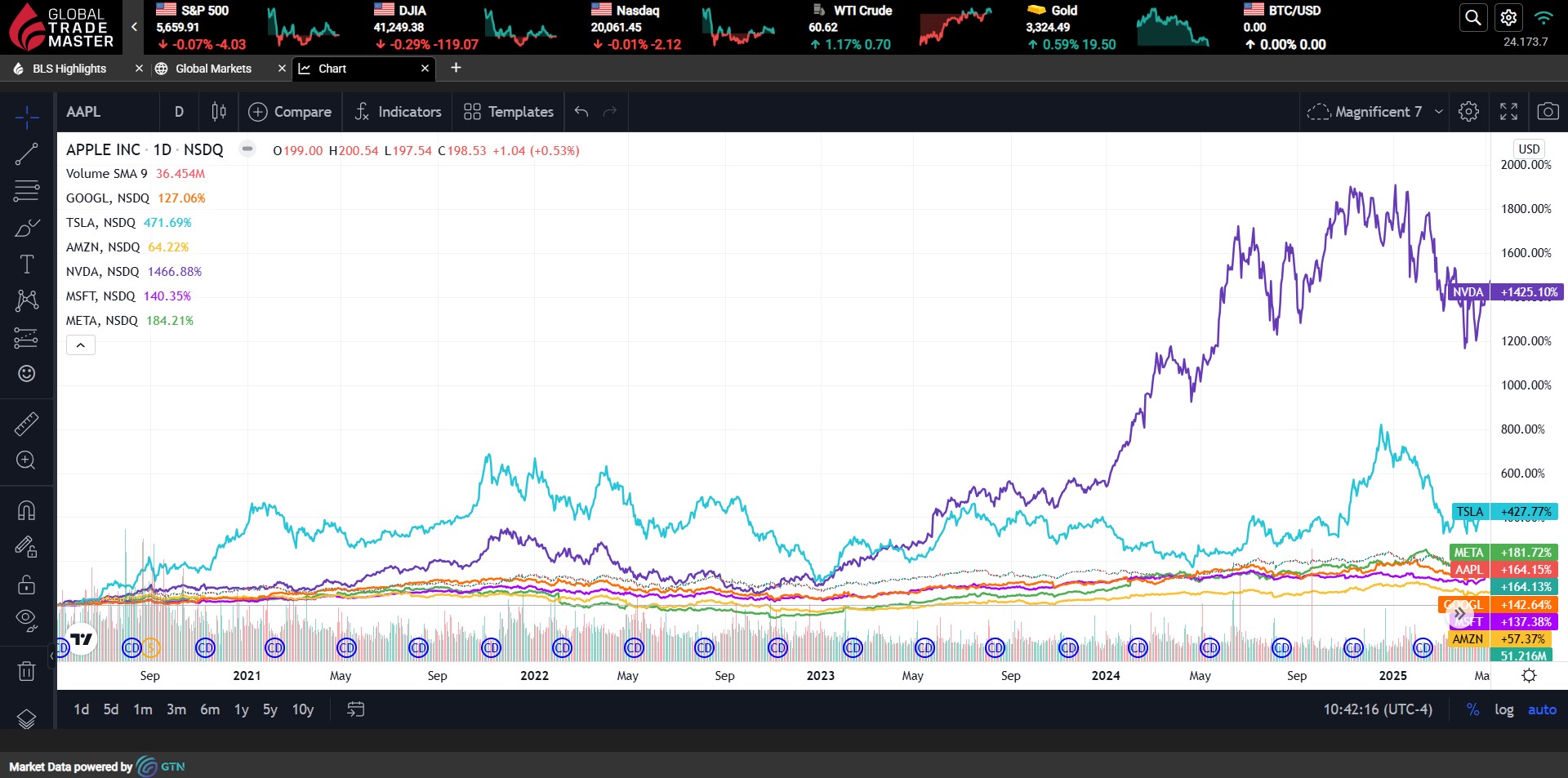This screenshot has width=1568, height=778.
Task: Open the prediction and measurement tools
Action: [26, 337]
